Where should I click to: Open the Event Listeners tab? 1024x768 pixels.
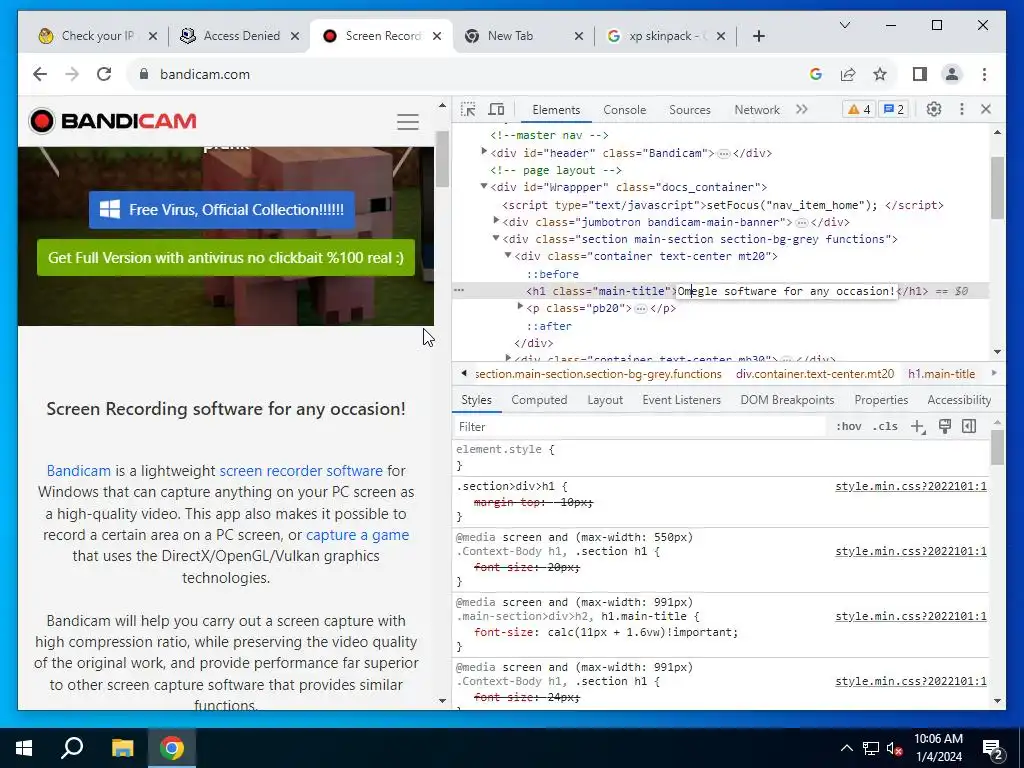[681, 400]
